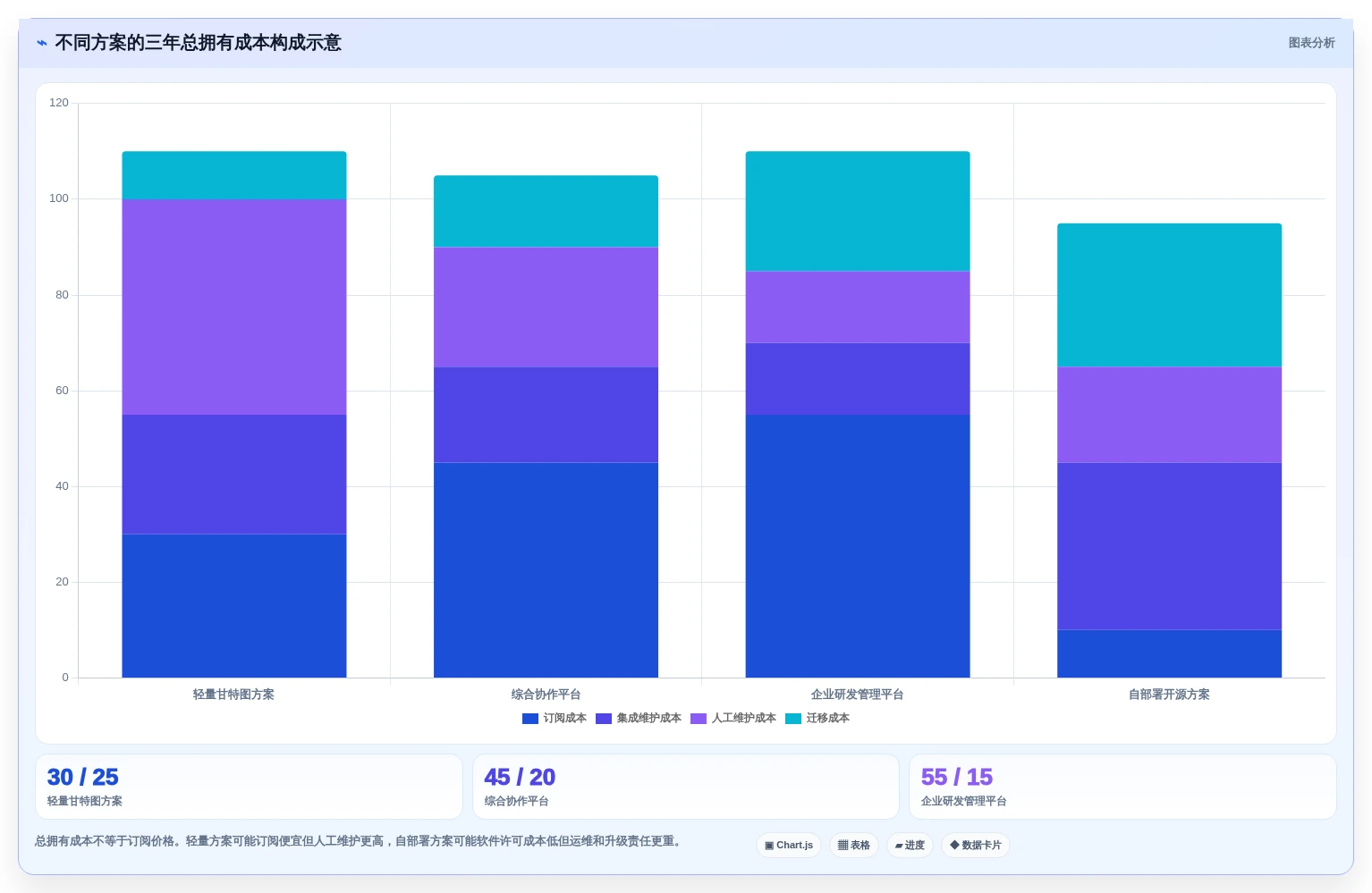Toggle the 订阅成本 legend swatch
This screenshot has height=893, width=1372.
pyautogui.click(x=530, y=719)
